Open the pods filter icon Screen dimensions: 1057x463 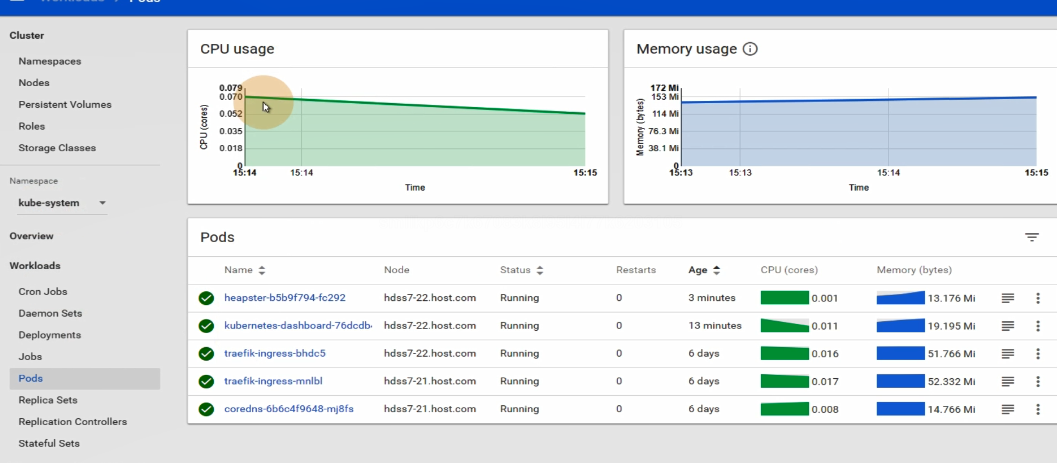(1031, 237)
